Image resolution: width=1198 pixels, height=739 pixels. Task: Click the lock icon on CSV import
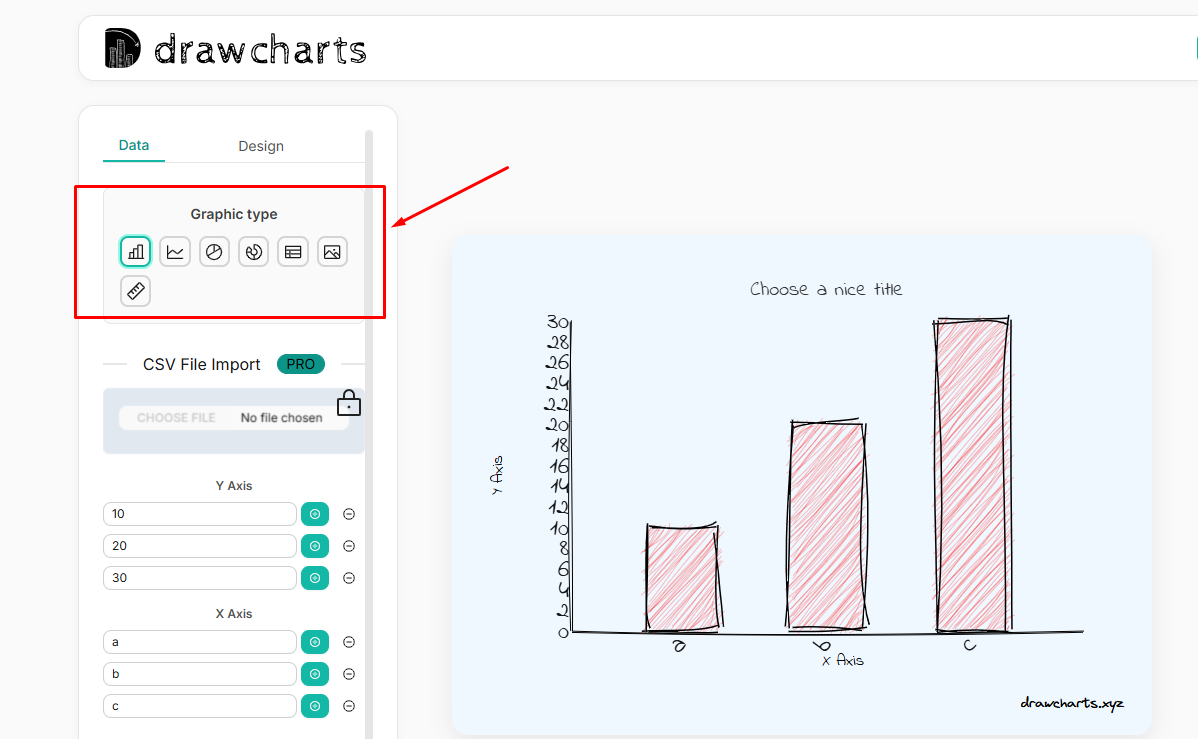point(348,403)
